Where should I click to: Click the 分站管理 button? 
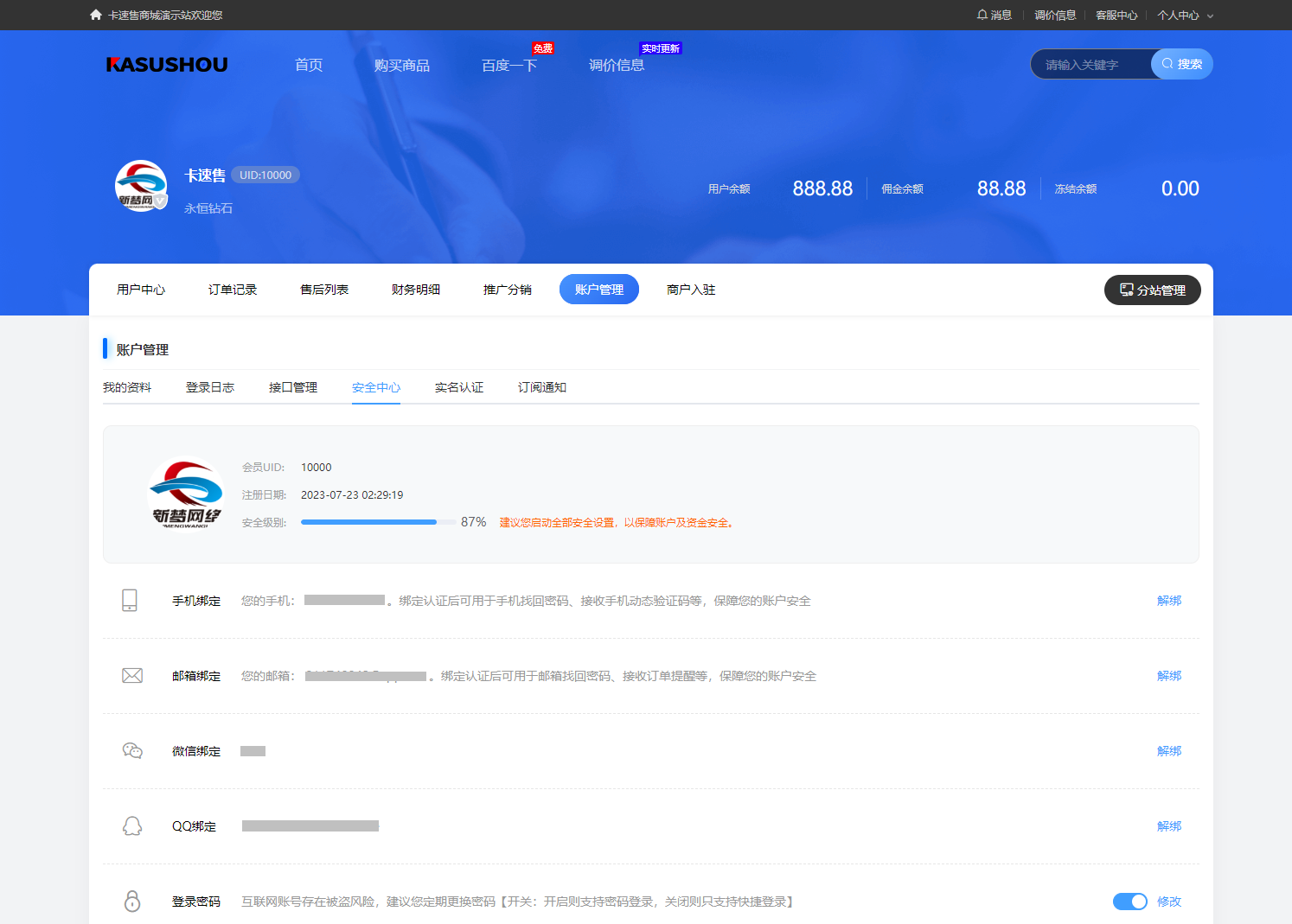pyautogui.click(x=1153, y=290)
